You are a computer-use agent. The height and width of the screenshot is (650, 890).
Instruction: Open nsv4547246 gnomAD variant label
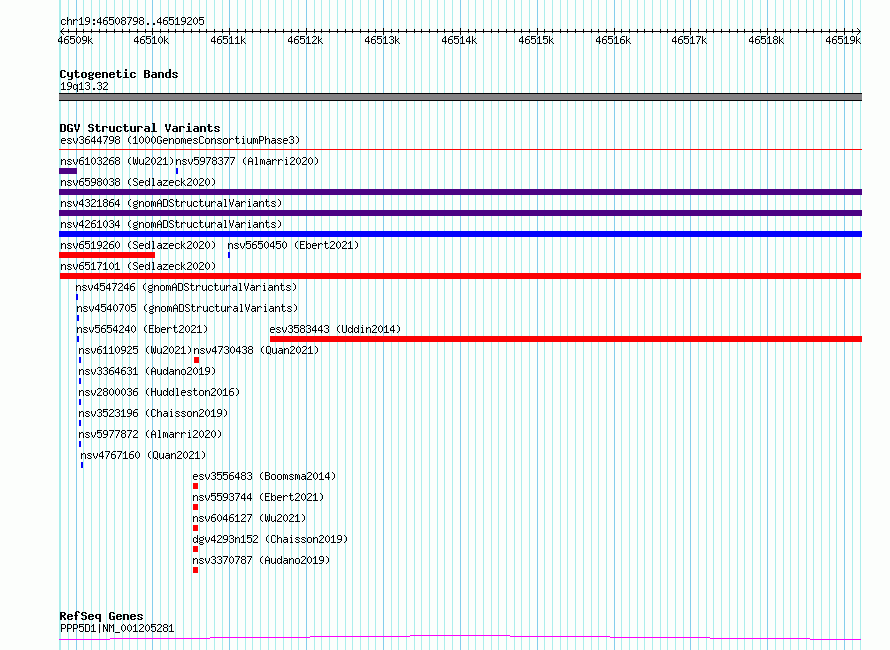(186, 287)
